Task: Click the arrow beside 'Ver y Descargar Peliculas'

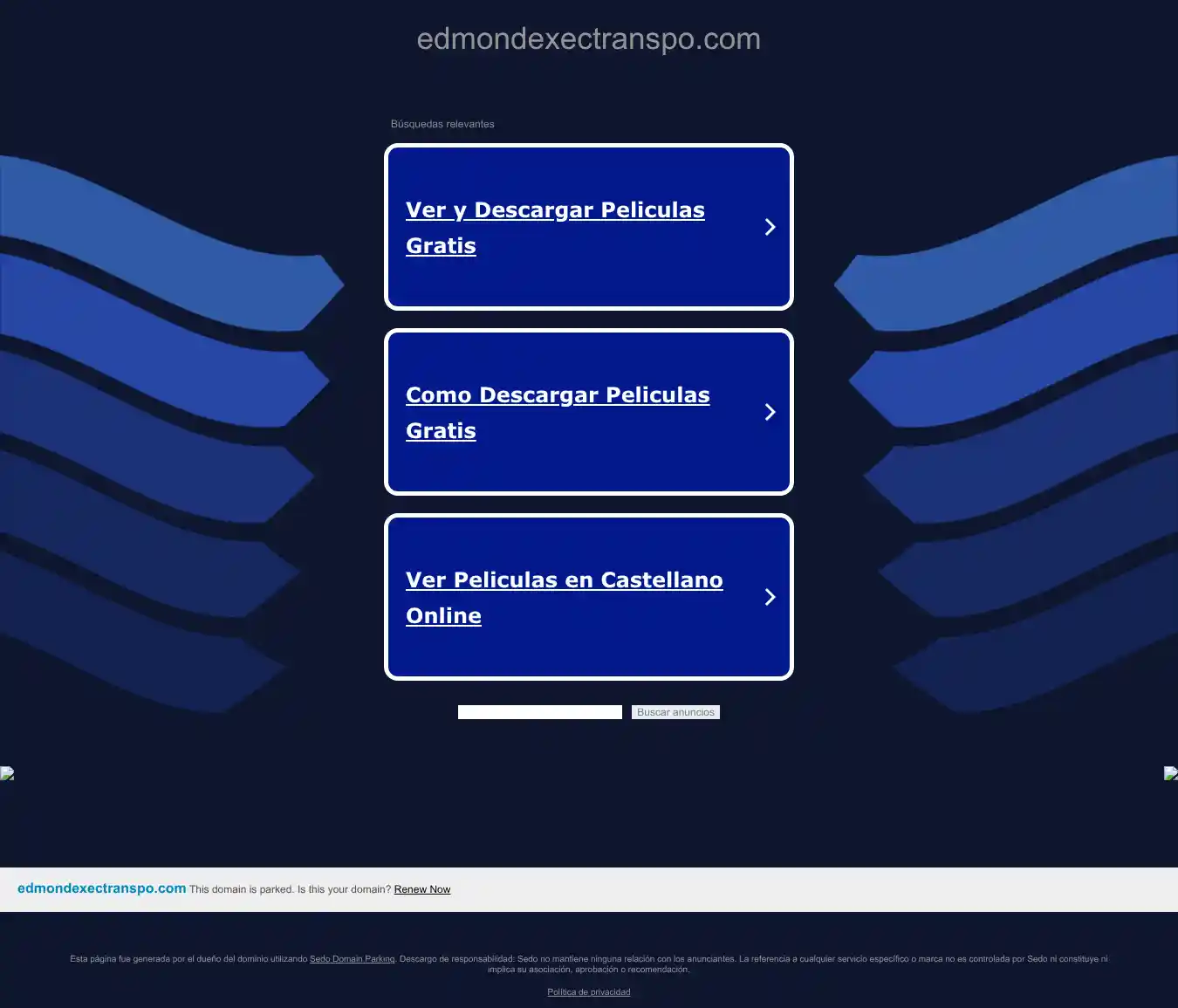Action: [770, 227]
